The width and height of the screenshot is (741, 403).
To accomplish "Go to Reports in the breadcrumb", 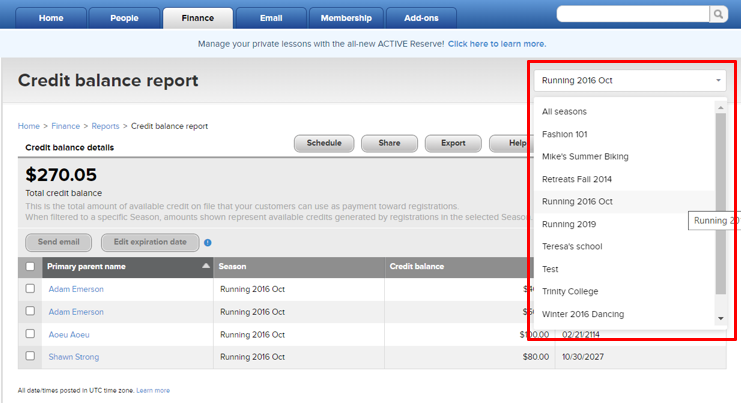I will pyautogui.click(x=105, y=126).
